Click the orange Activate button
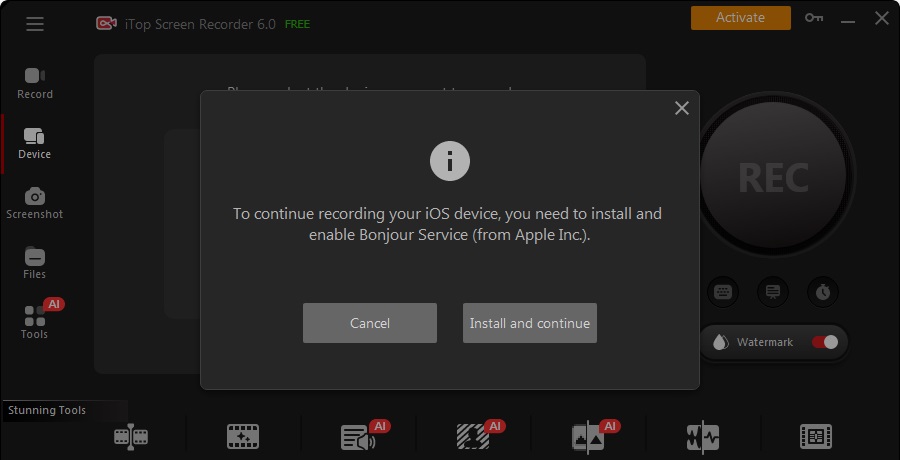The height and width of the screenshot is (460, 900). (x=740, y=18)
